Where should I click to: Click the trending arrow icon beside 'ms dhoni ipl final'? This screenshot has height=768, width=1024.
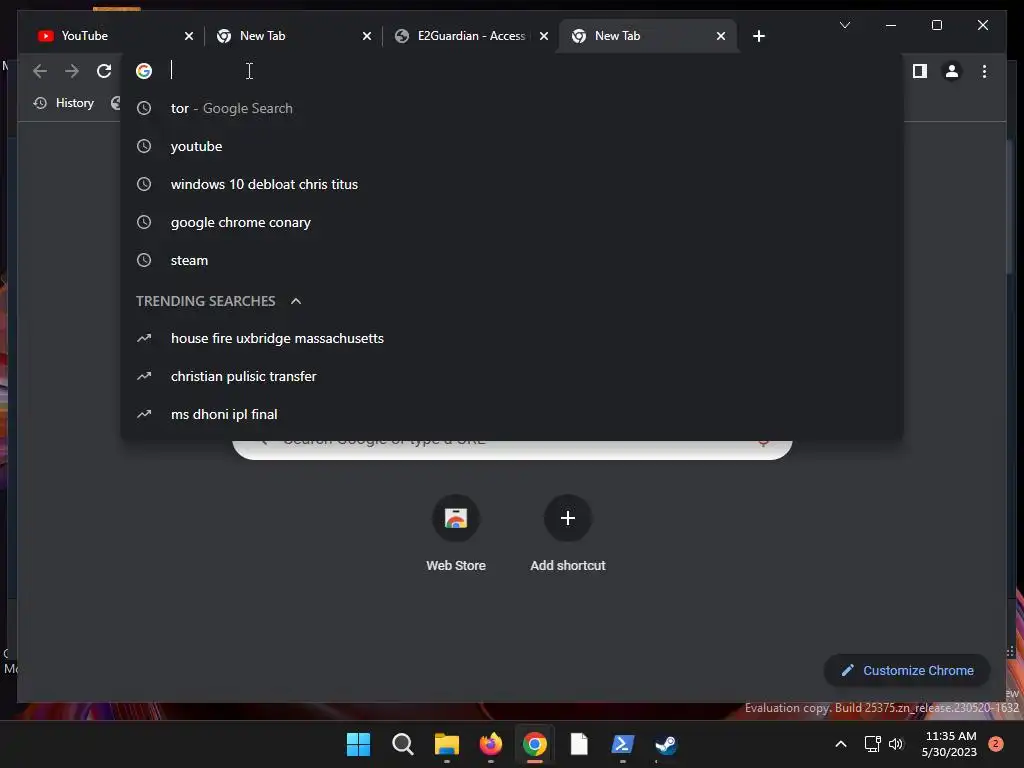pos(144,414)
